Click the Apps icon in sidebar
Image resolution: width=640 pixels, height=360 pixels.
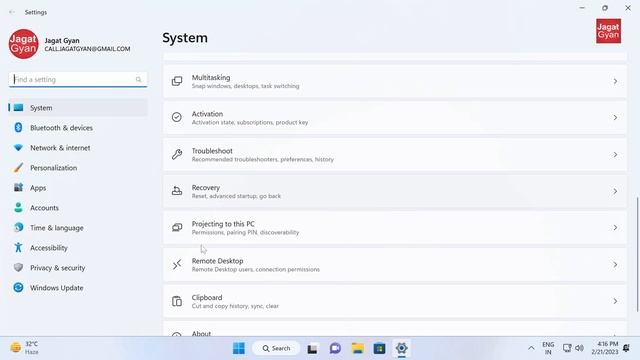pyautogui.click(x=18, y=187)
